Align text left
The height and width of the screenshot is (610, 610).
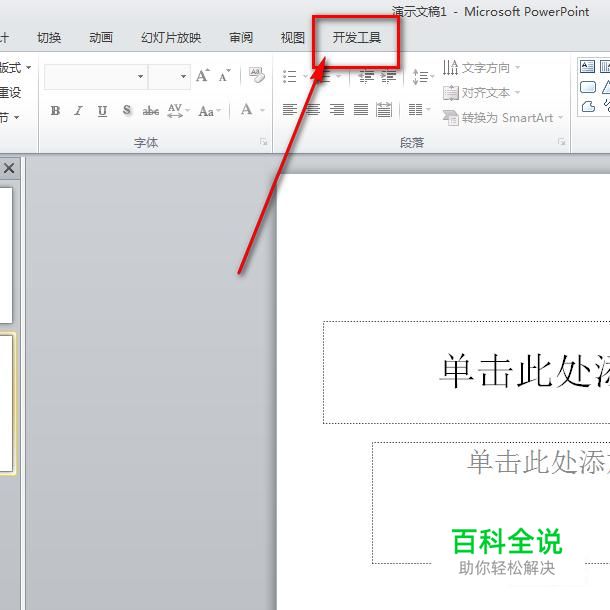[x=290, y=110]
